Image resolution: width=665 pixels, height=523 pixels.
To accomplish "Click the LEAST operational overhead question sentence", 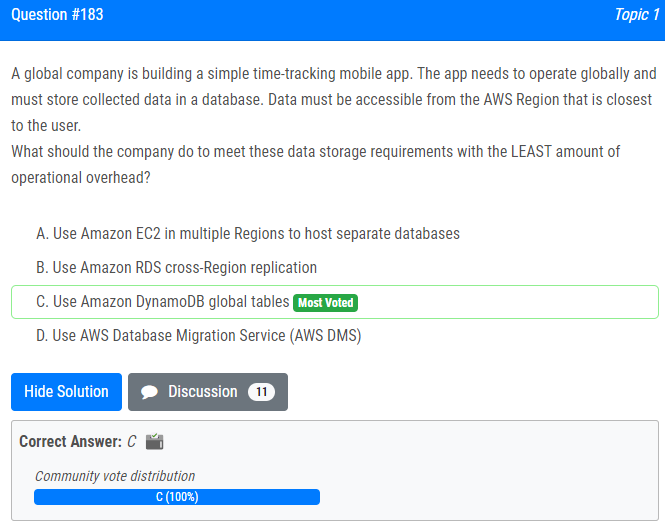I will (x=316, y=165).
